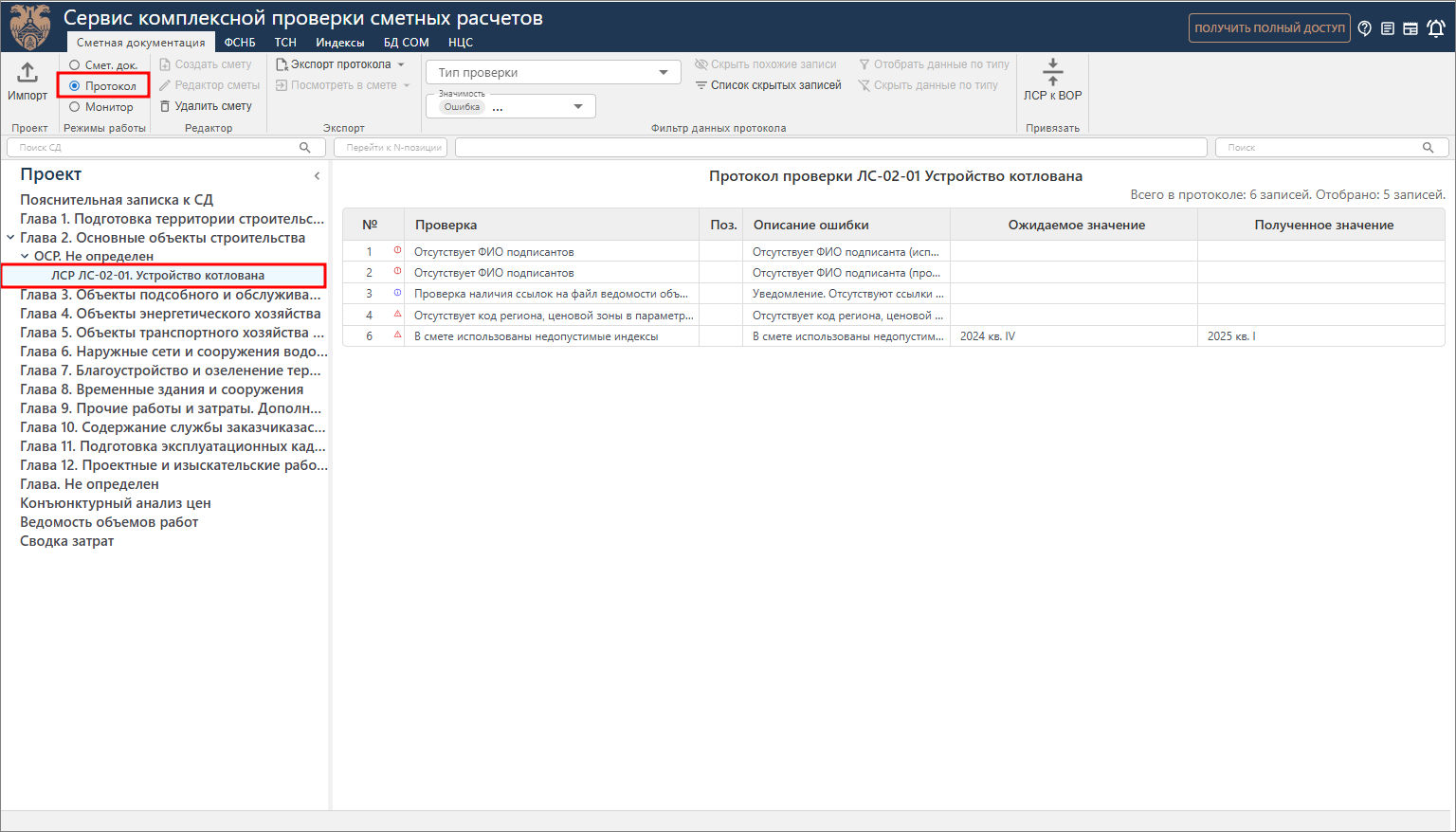Open Пояснительная записка к СД
Viewport: 1456px width, 832px height.
[x=117, y=200]
